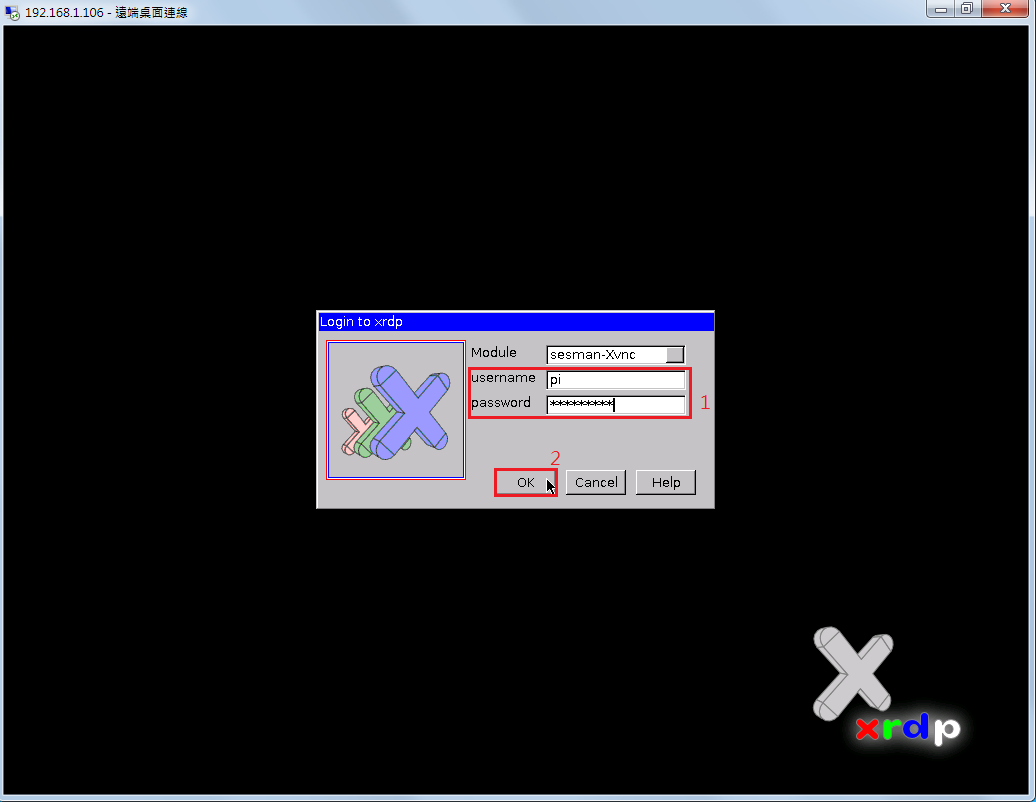Click the large grey X logo graphic
The image size is (1036, 802).
851,670
